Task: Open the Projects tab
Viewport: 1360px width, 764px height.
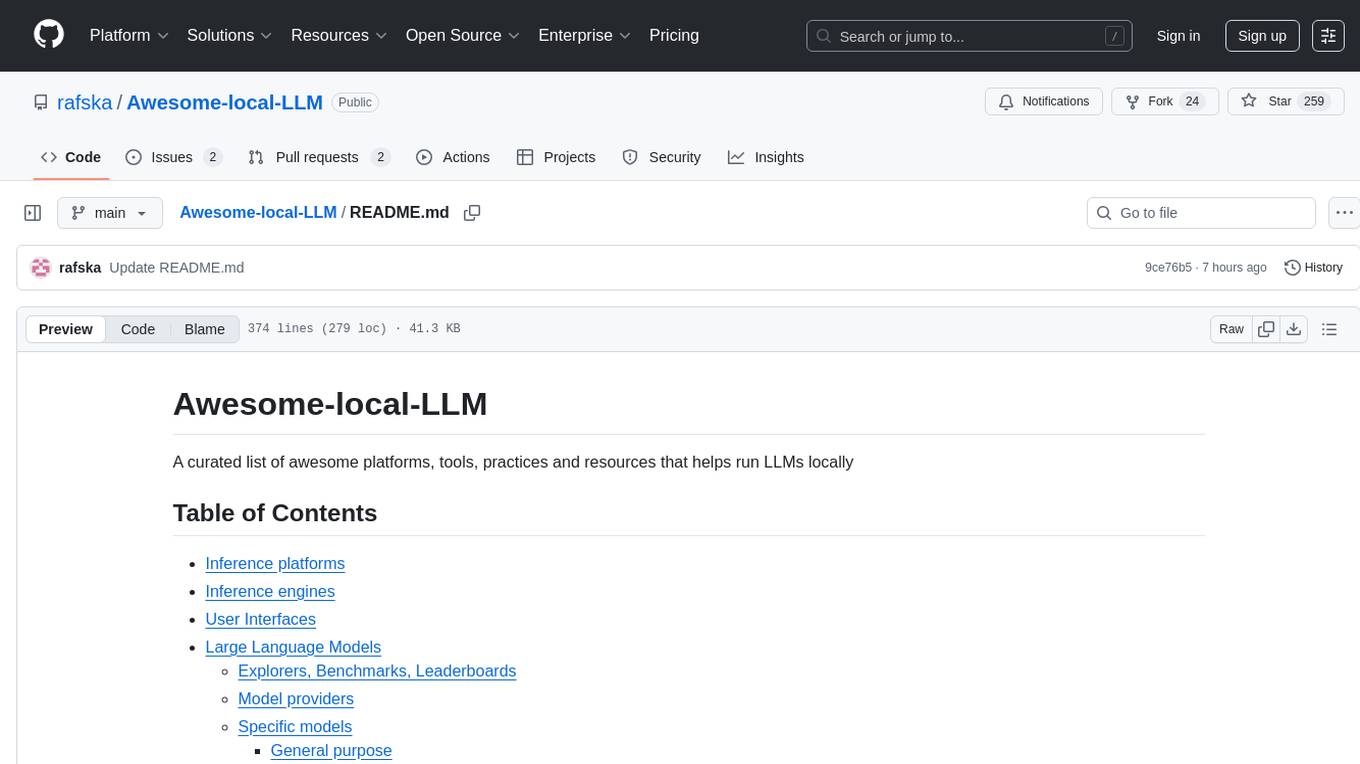Action: point(556,157)
